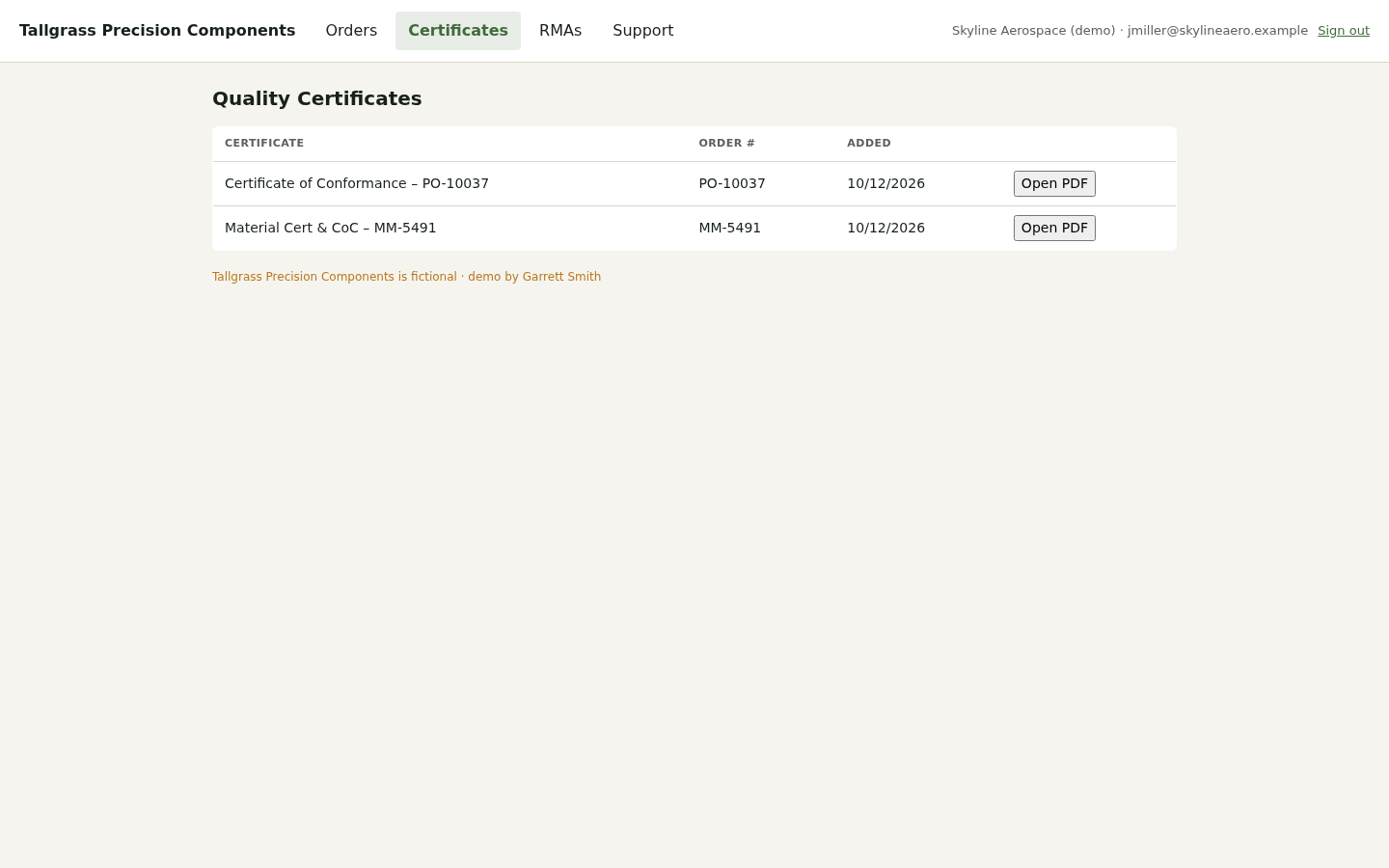
Task: Click the fictional demo footer note
Action: point(406,277)
